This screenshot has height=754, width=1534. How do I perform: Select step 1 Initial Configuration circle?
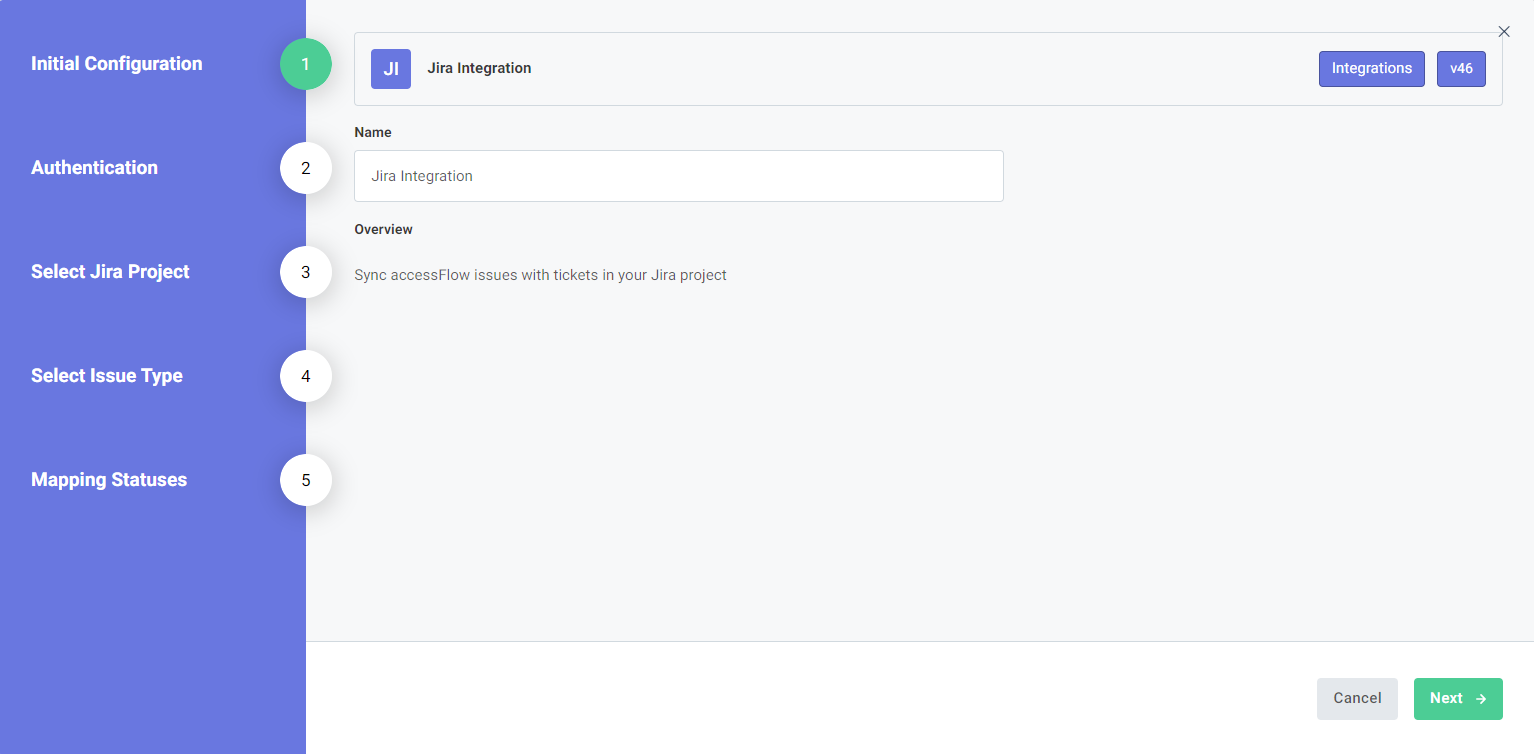(305, 63)
